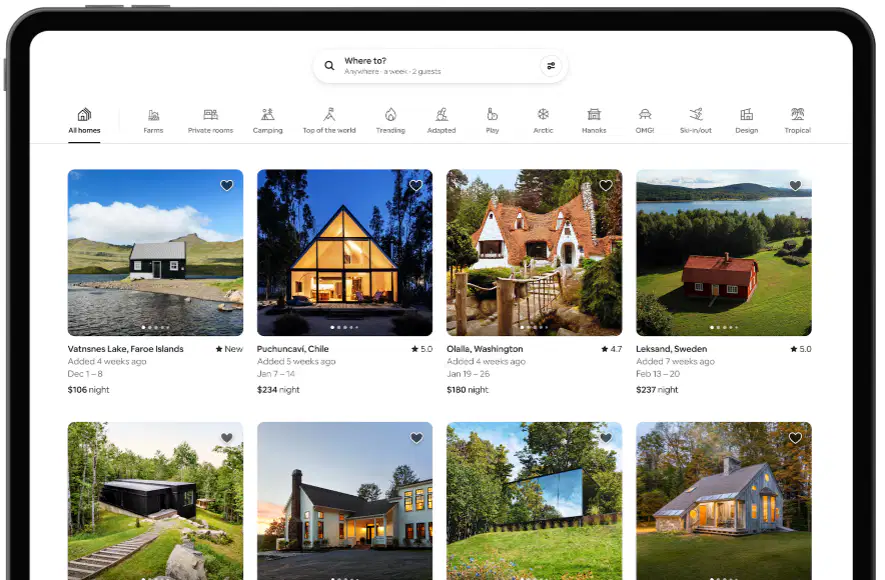Screen dimensions: 885x580
Task: Open the glowing A-frame house photo
Action: pyautogui.click(x=344, y=253)
